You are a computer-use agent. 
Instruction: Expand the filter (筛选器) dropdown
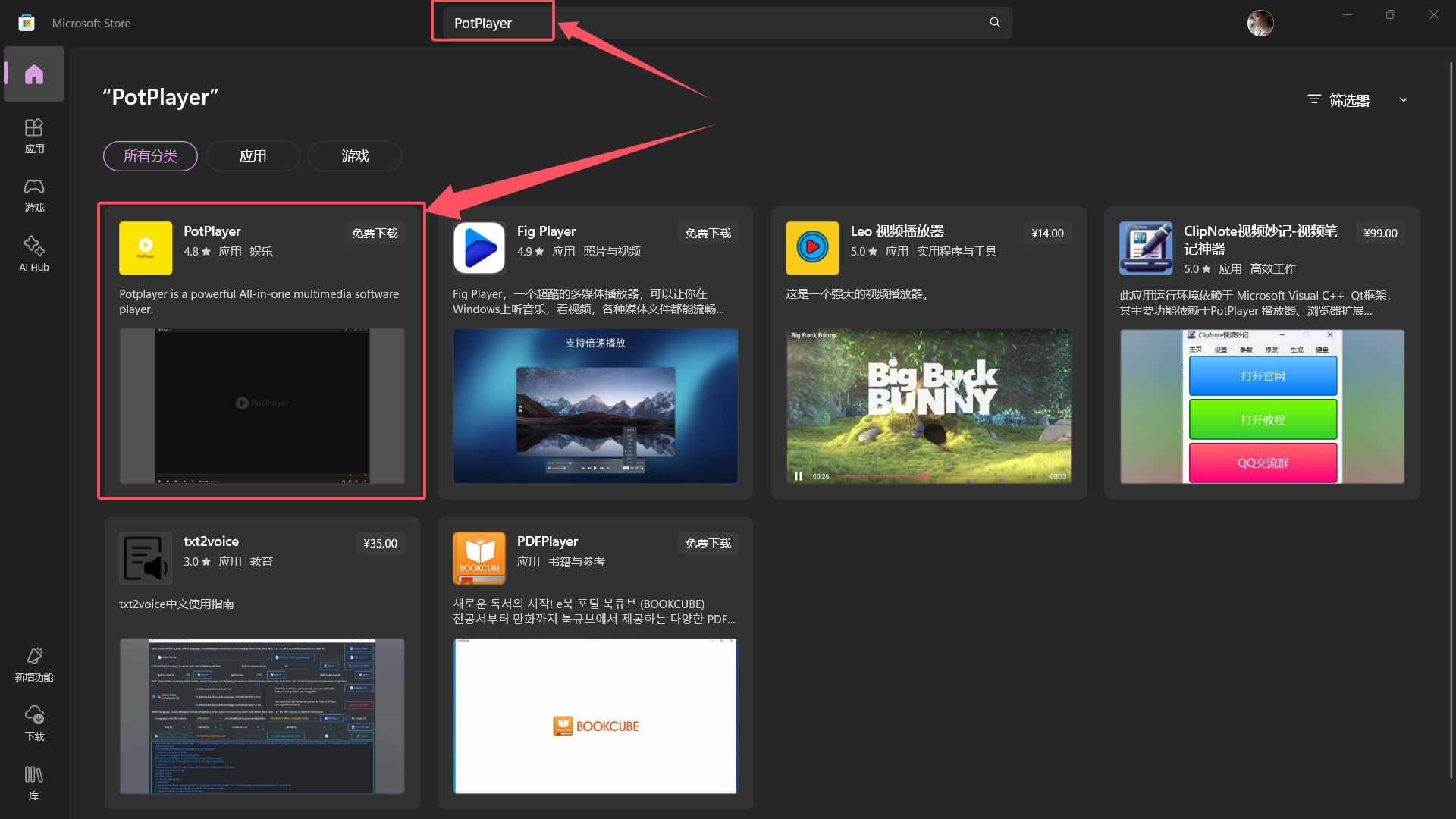(x=1350, y=100)
